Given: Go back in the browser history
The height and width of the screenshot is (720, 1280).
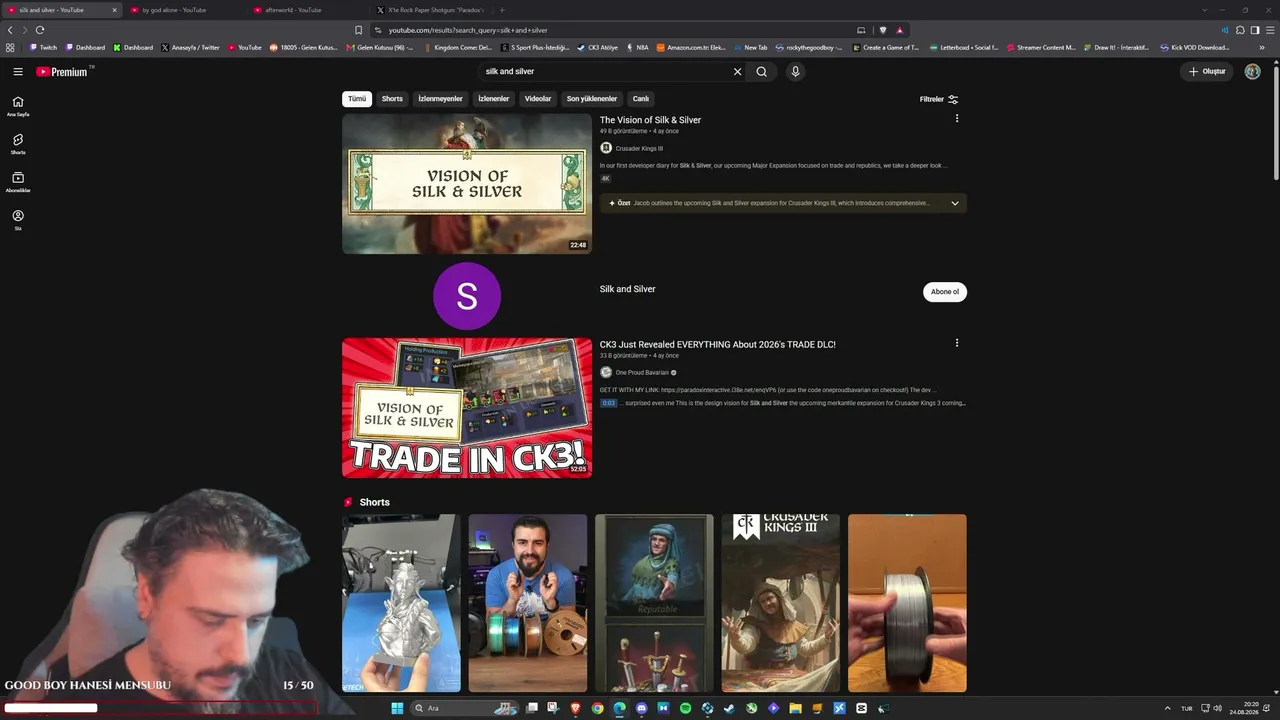Looking at the screenshot, I should [10, 30].
